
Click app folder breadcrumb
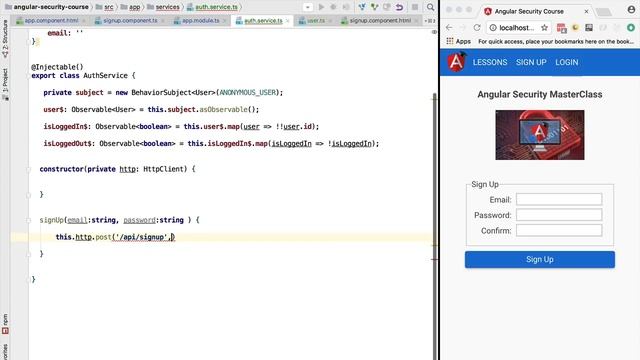click(130, 7)
